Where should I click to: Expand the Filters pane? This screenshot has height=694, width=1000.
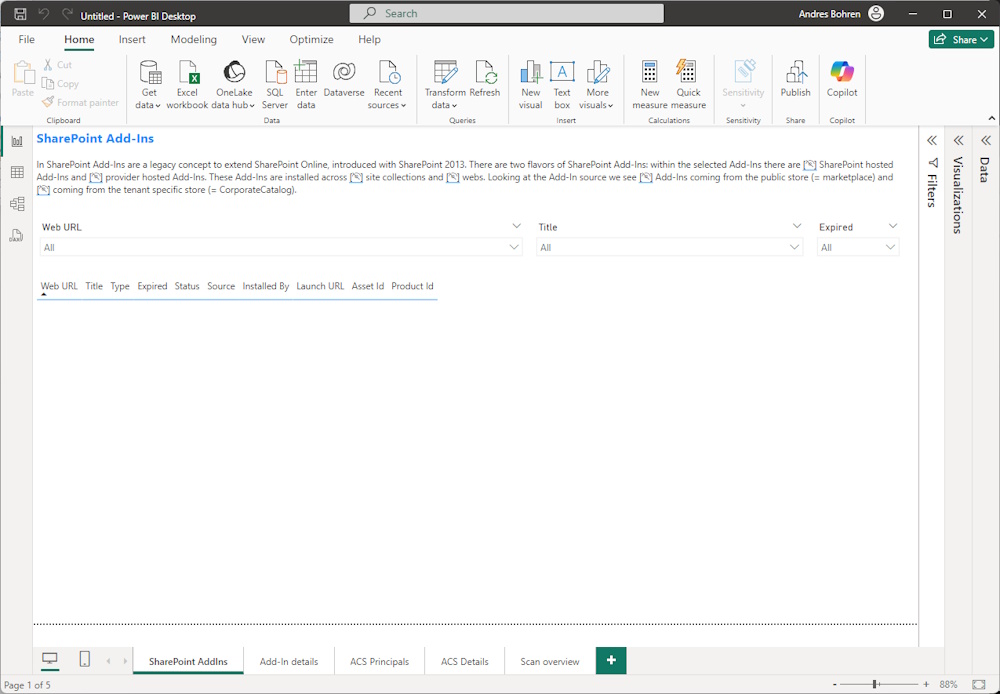point(932,140)
